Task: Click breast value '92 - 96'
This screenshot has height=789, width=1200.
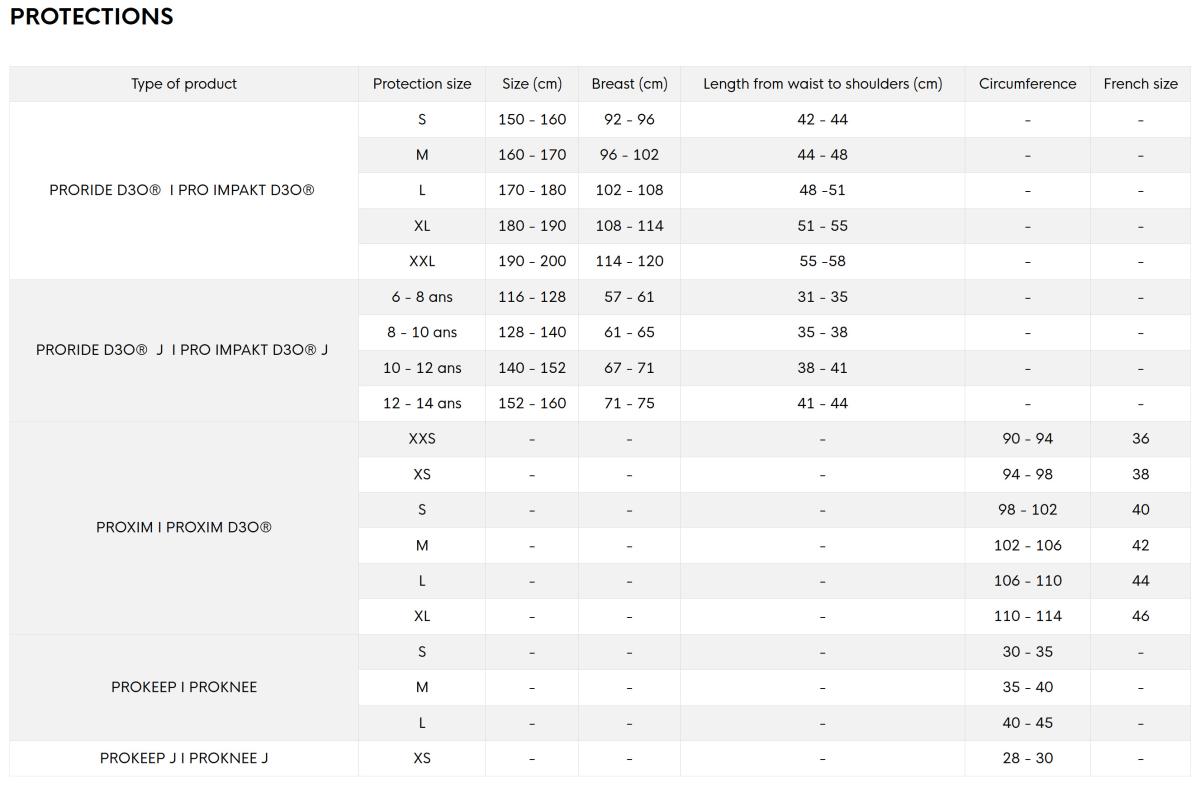Action: click(629, 119)
